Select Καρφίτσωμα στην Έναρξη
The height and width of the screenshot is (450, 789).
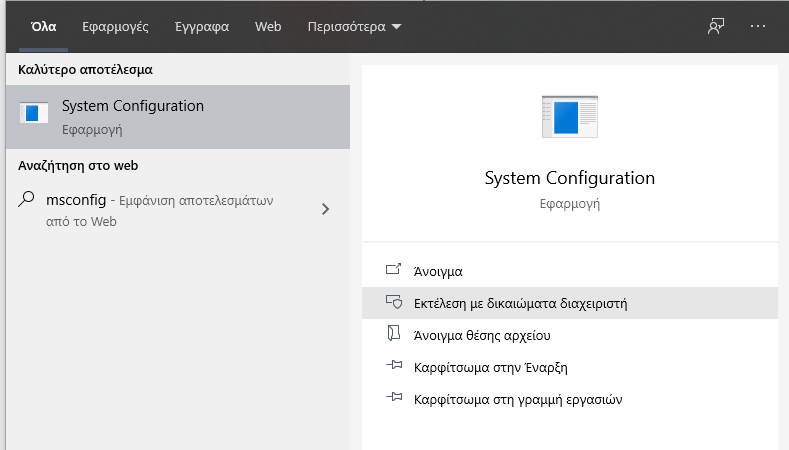[x=570, y=367]
